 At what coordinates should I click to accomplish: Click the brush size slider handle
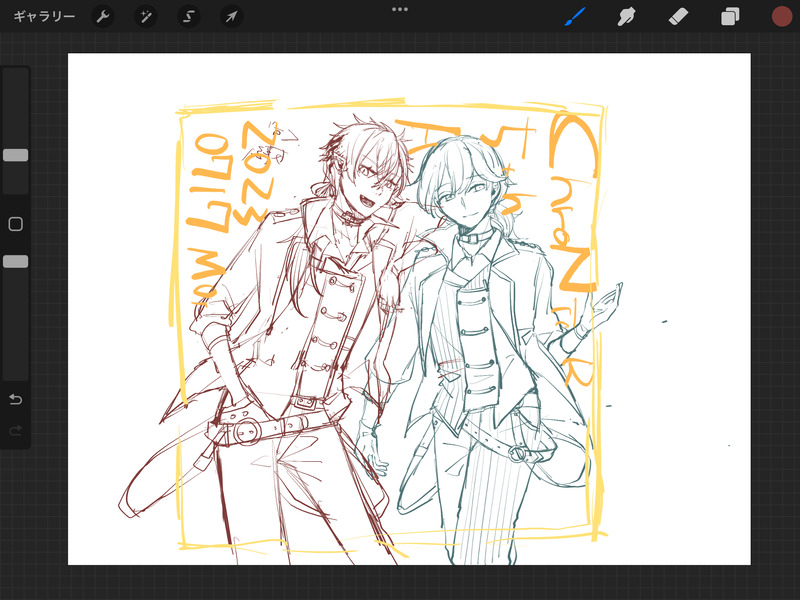click(x=16, y=155)
